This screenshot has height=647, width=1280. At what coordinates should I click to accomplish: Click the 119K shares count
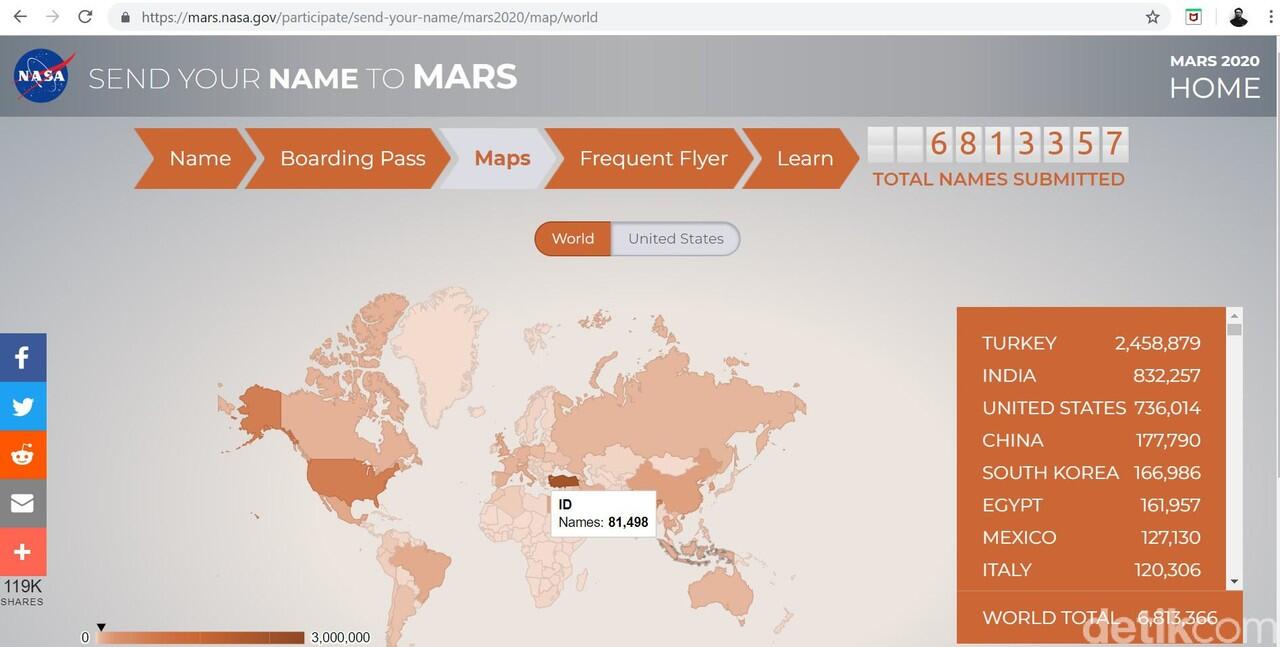tap(22, 587)
